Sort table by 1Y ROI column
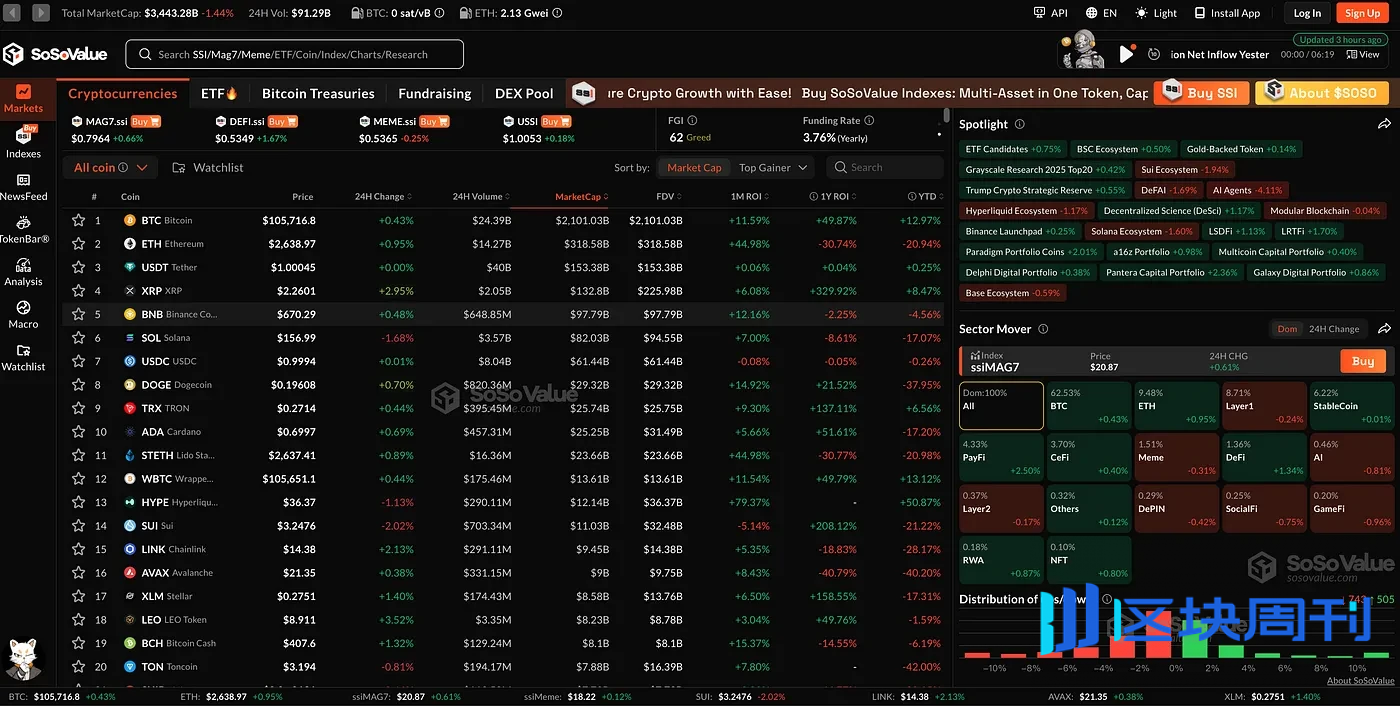This screenshot has width=1400, height=706. pyautogui.click(x=833, y=197)
